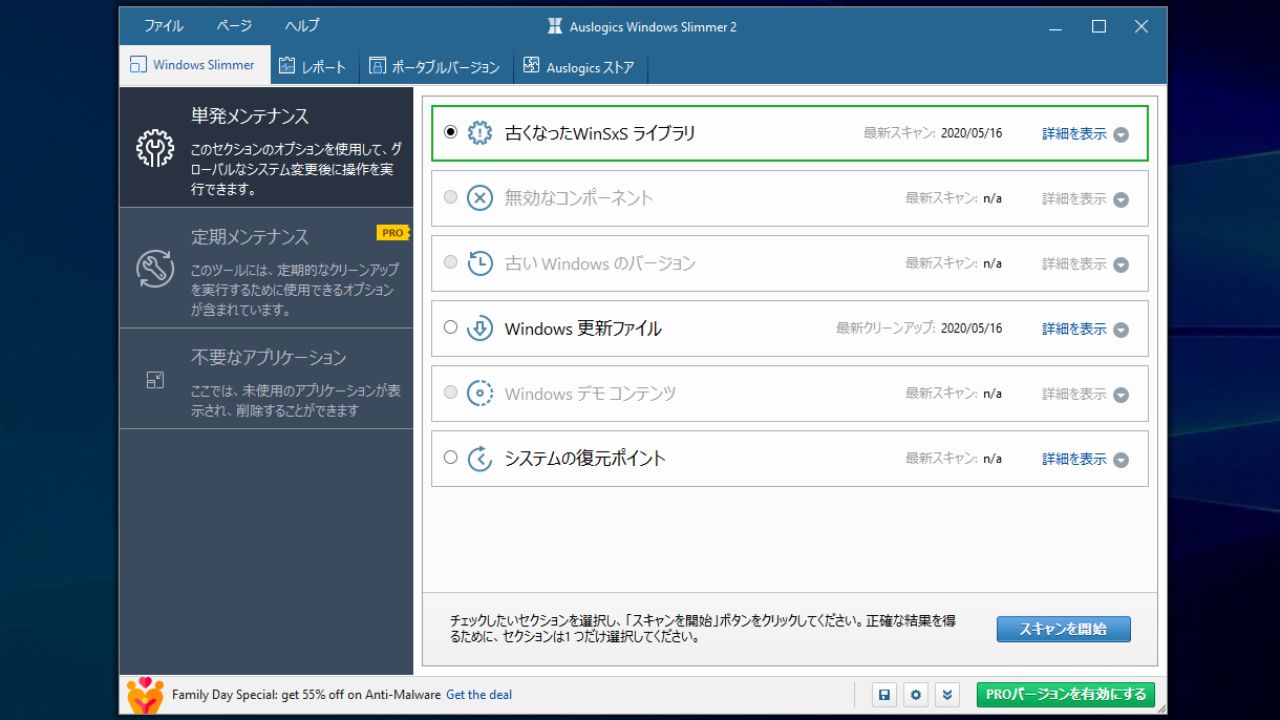The image size is (1280, 720).
Task: Expand details arrow for 無効なコンポーネント
Action: point(1121,199)
